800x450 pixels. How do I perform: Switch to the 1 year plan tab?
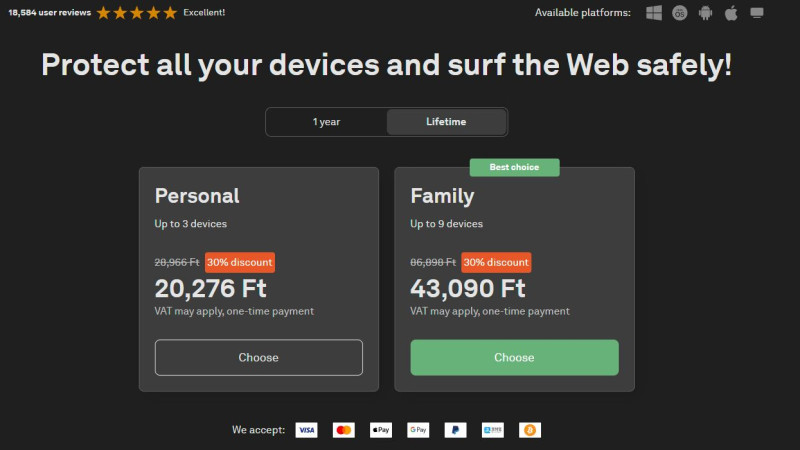tap(327, 122)
